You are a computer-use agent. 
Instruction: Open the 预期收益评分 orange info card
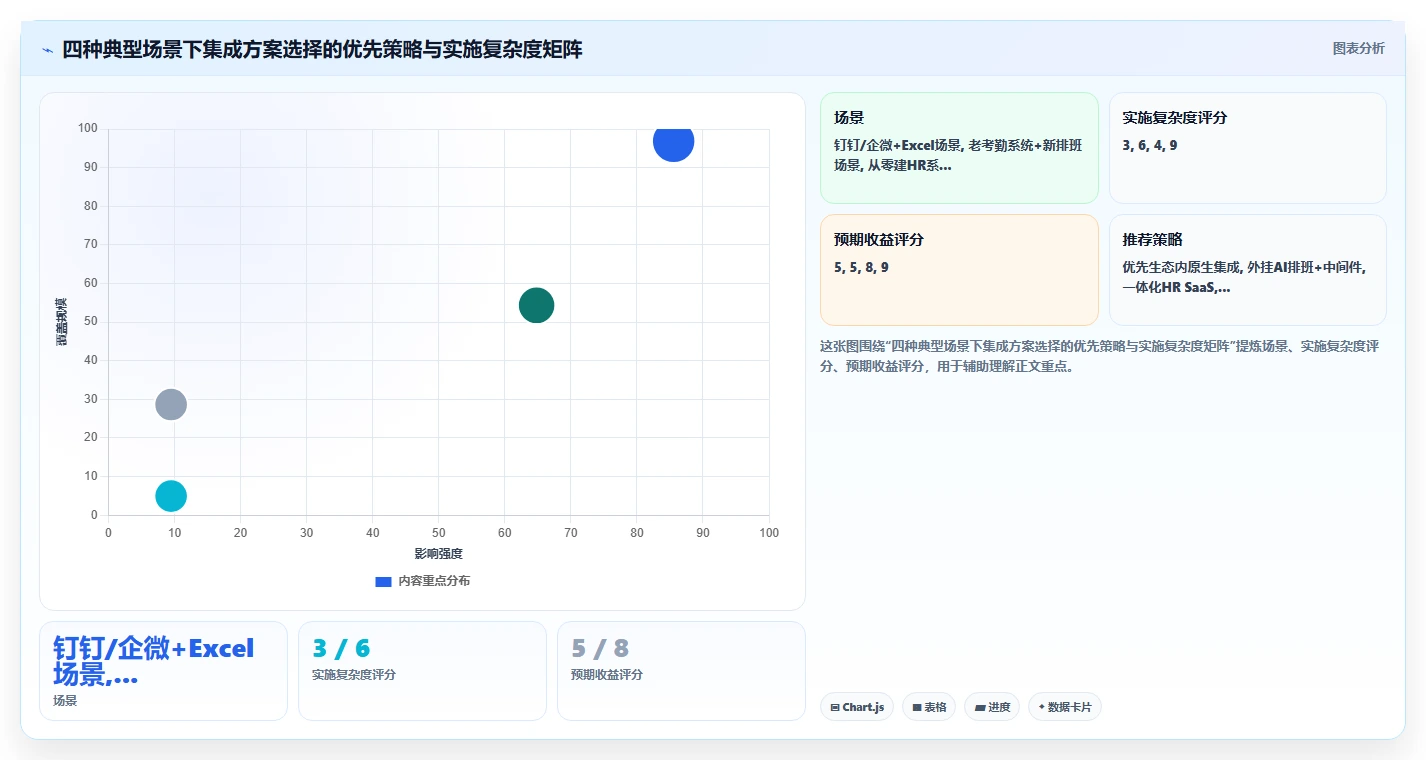point(959,270)
